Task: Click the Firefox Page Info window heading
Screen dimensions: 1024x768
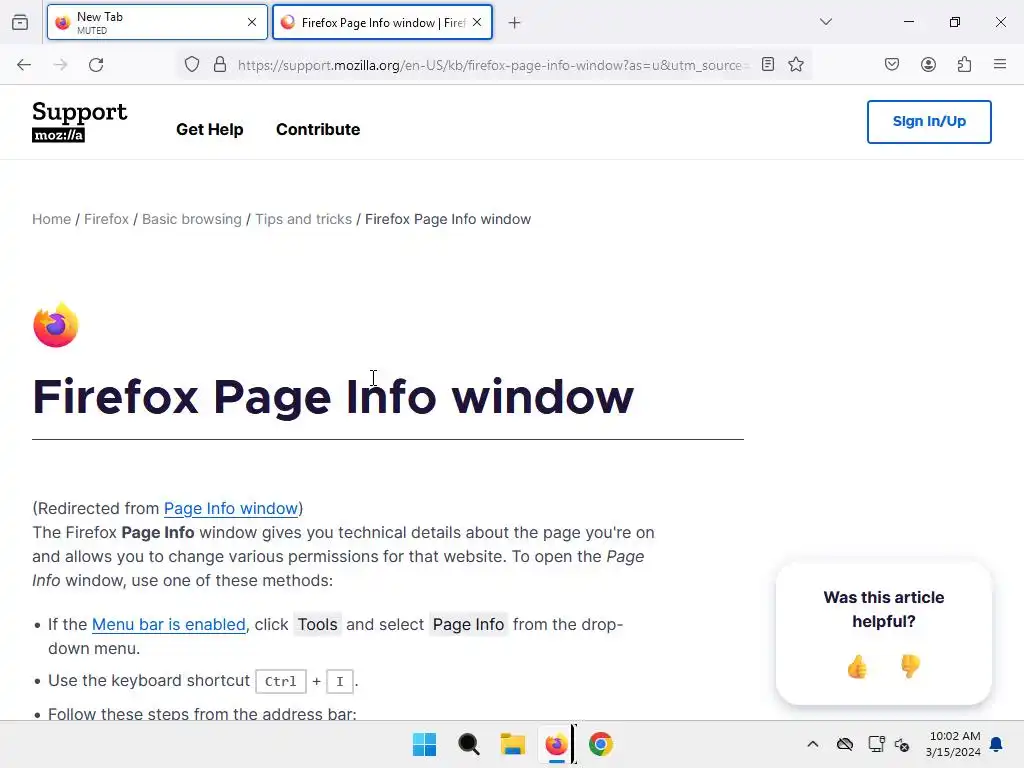Action: tap(333, 396)
